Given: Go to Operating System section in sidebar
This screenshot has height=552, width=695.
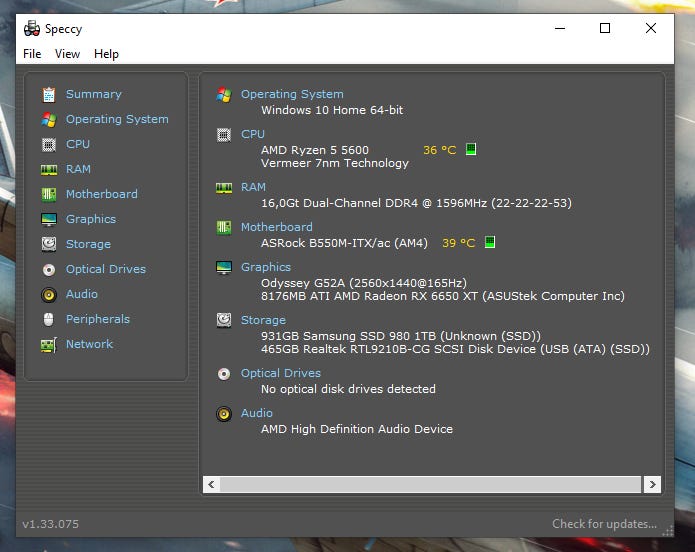Looking at the screenshot, I should click(x=117, y=119).
